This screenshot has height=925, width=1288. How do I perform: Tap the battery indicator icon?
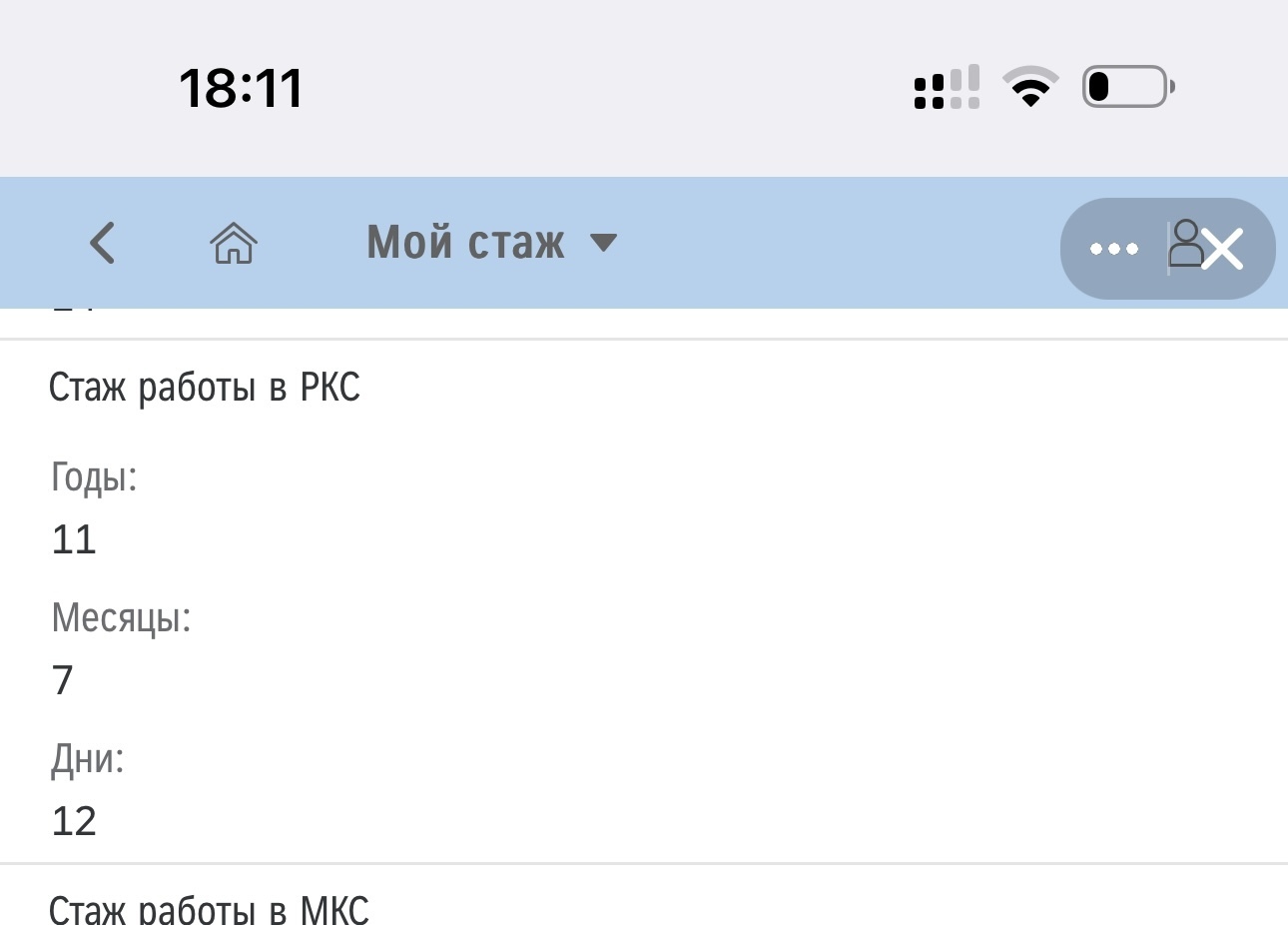pos(1129,87)
